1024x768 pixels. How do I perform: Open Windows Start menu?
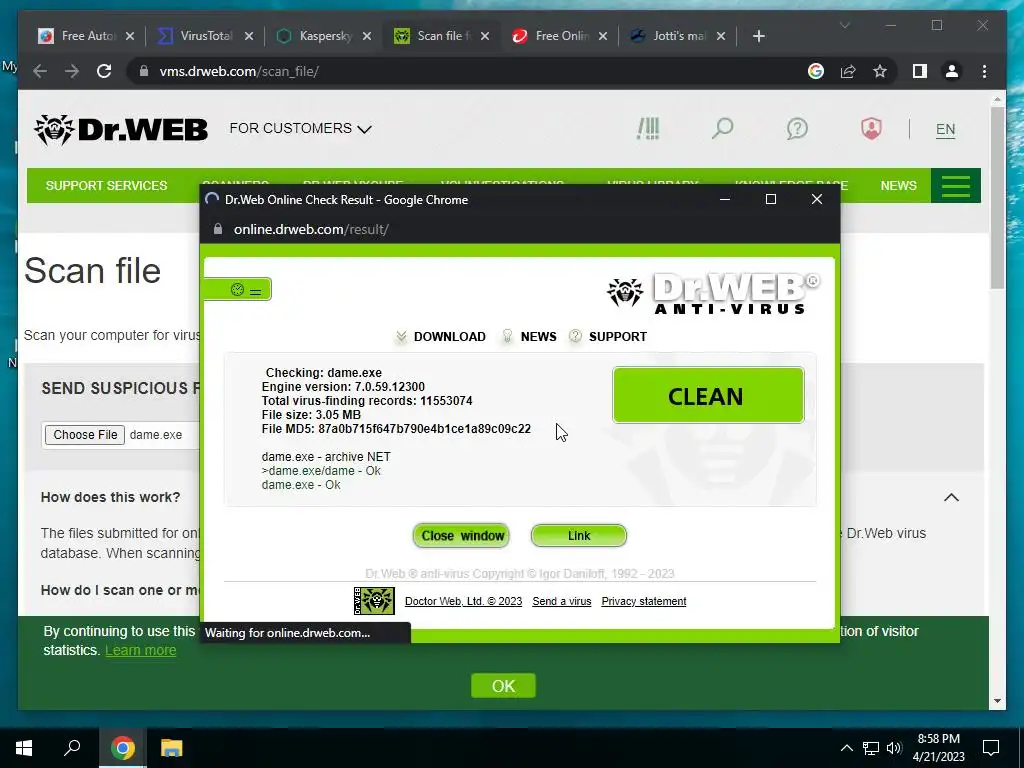pyautogui.click(x=24, y=748)
